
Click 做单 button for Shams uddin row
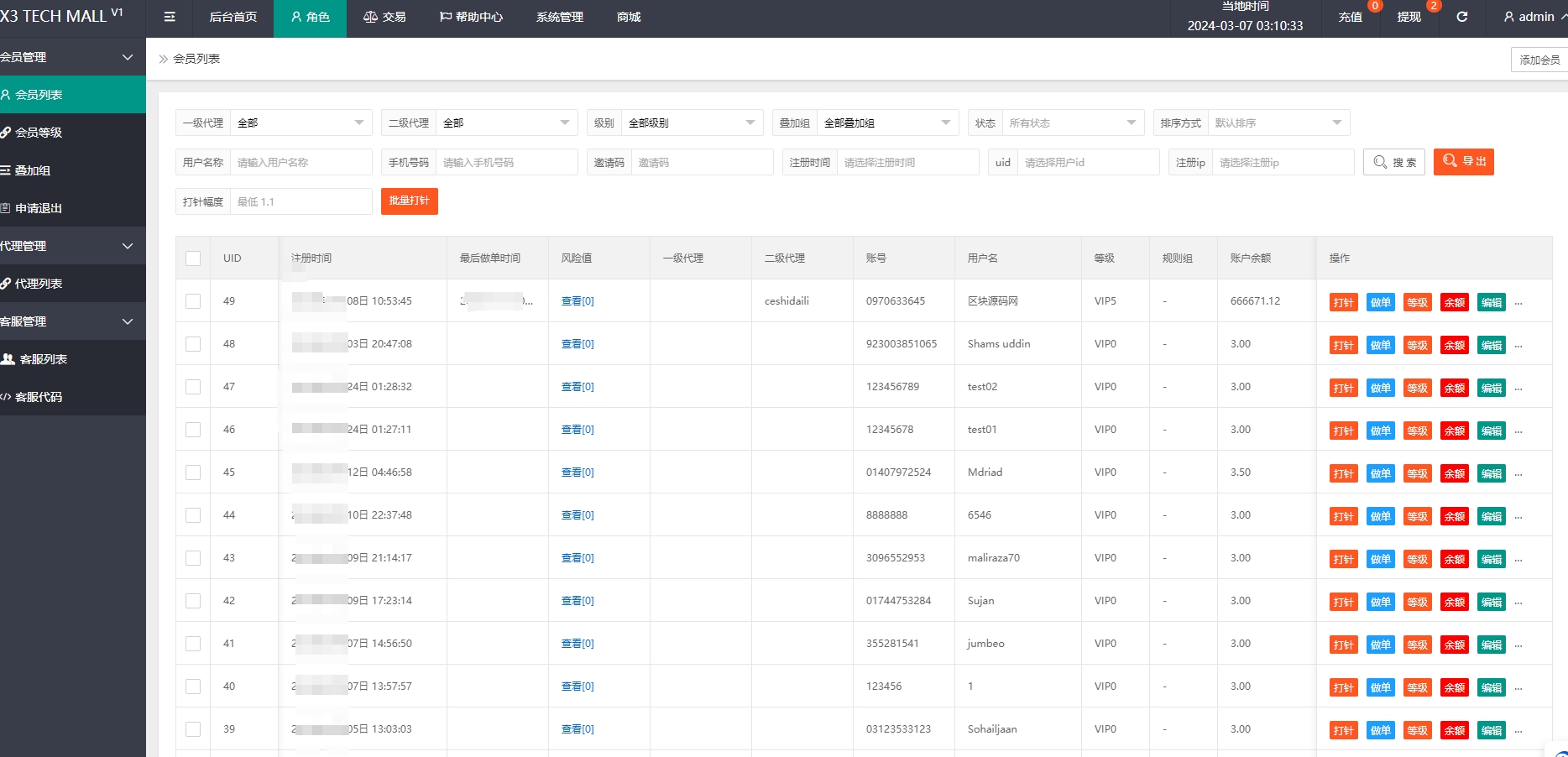tap(1380, 345)
